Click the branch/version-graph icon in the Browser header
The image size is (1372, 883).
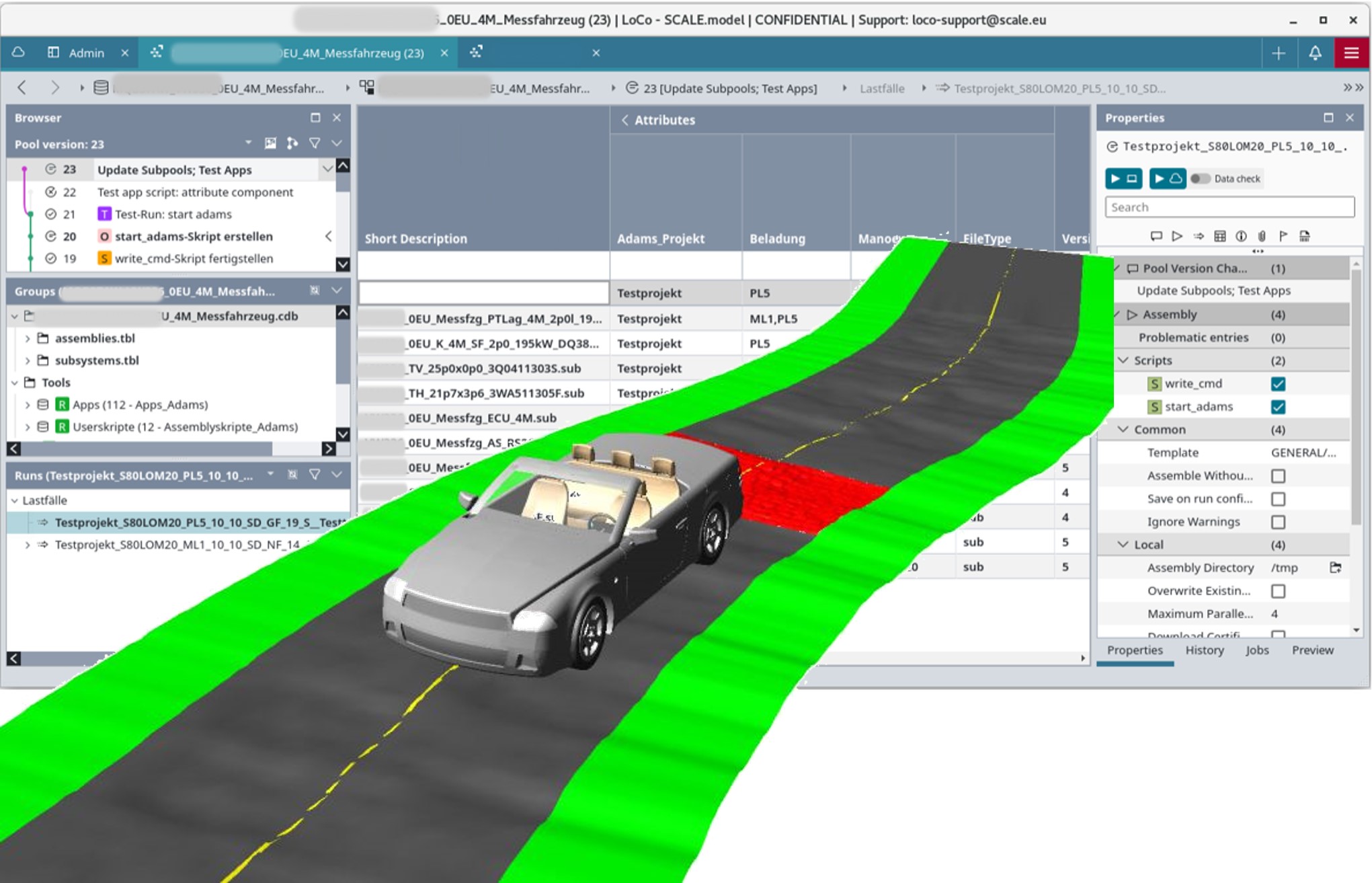pyautogui.click(x=292, y=143)
